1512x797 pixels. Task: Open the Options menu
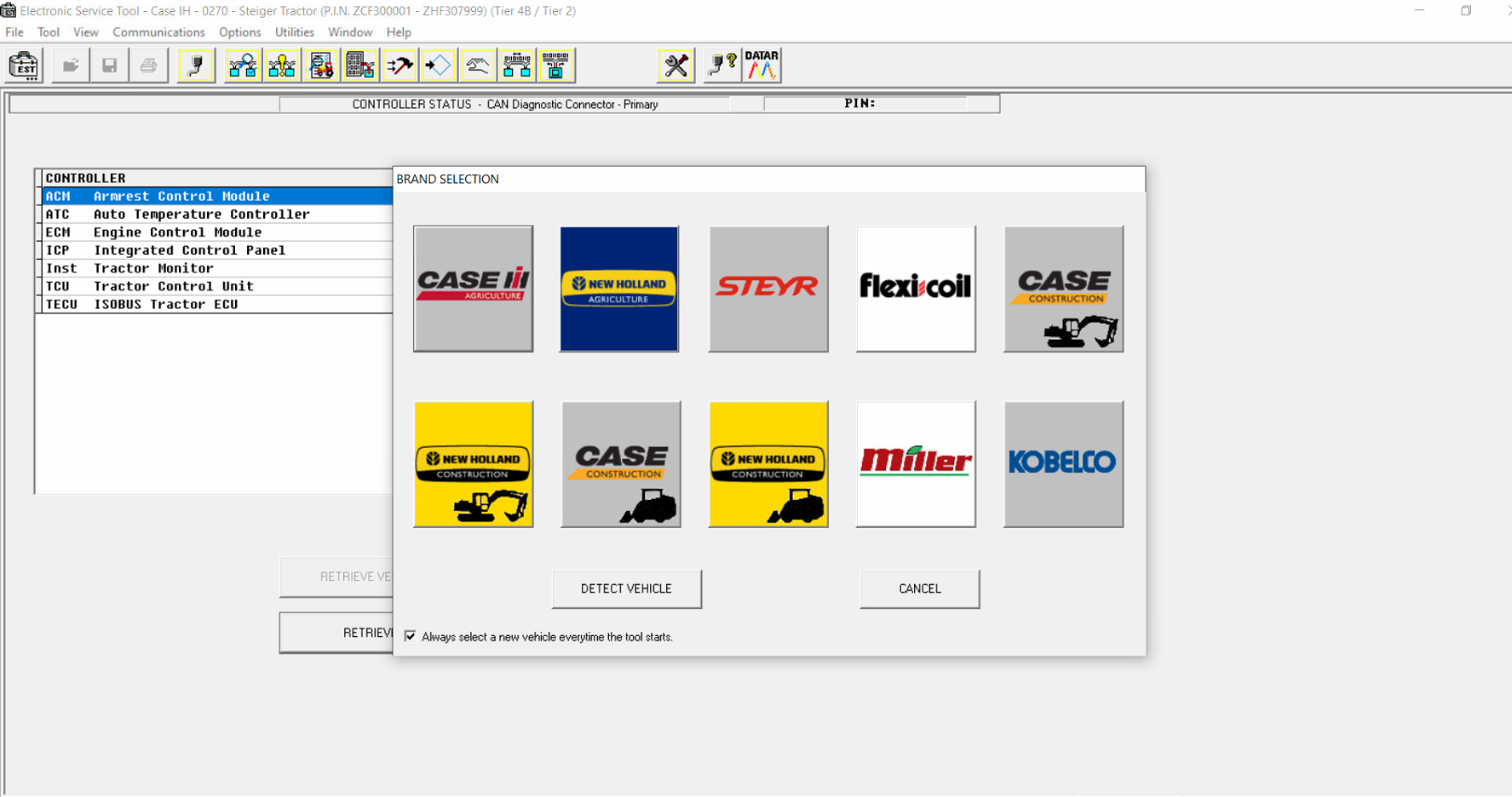pyautogui.click(x=240, y=32)
